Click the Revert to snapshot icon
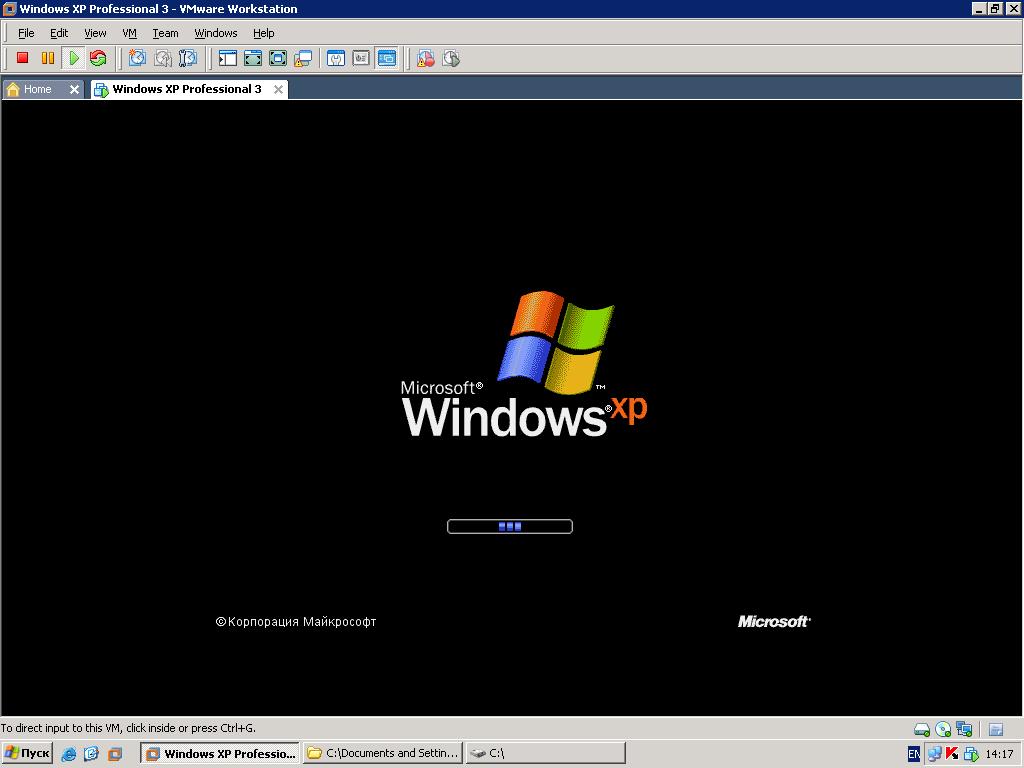The height and width of the screenshot is (768, 1024). [x=163, y=58]
